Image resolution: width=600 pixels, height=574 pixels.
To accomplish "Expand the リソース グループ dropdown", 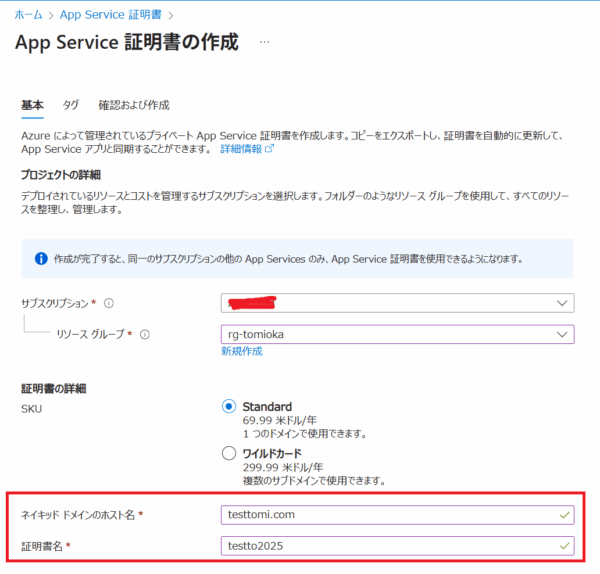I will pyautogui.click(x=397, y=334).
